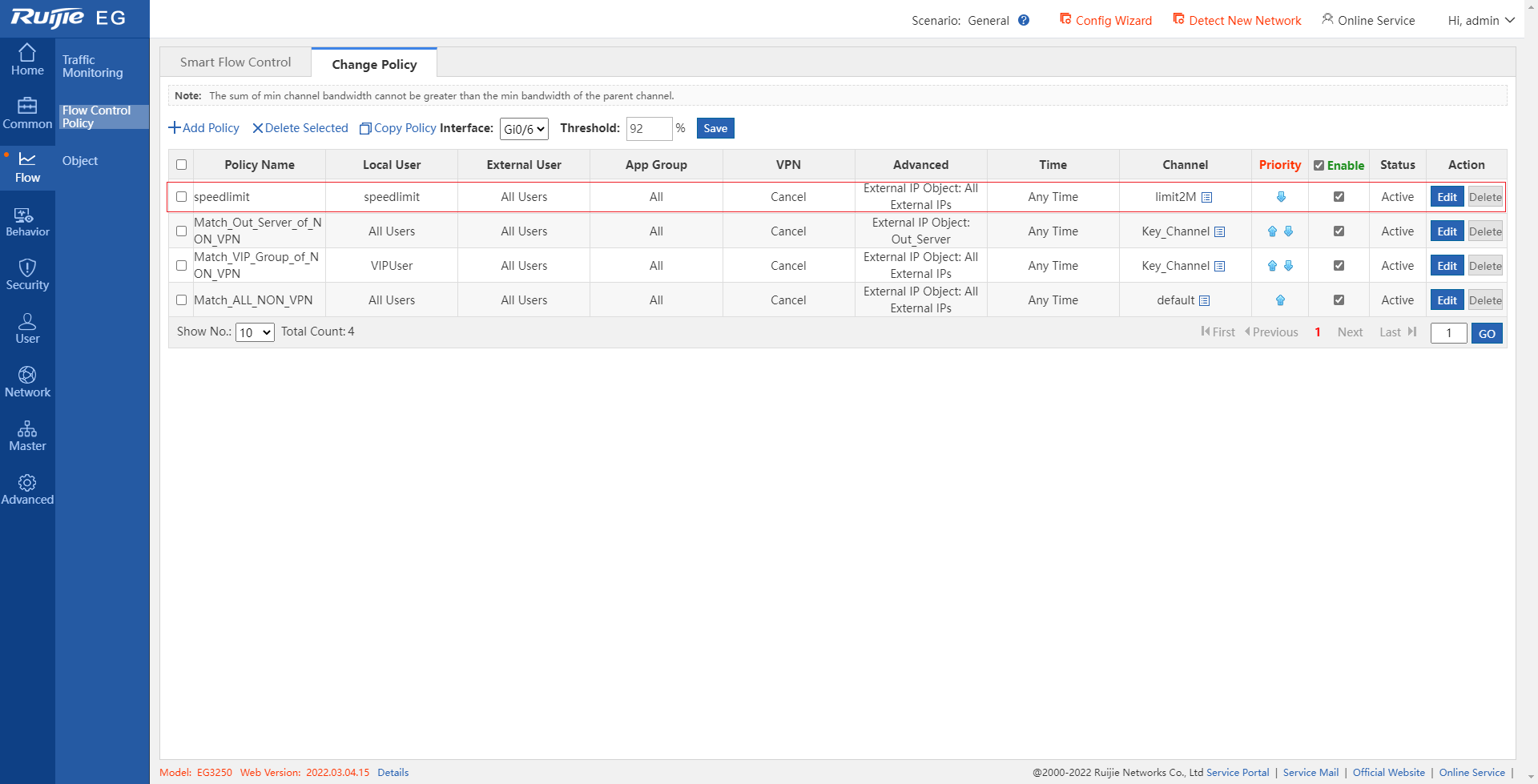This screenshot has width=1538, height=784.
Task: Click the Threshold percentage input field
Action: (x=649, y=129)
